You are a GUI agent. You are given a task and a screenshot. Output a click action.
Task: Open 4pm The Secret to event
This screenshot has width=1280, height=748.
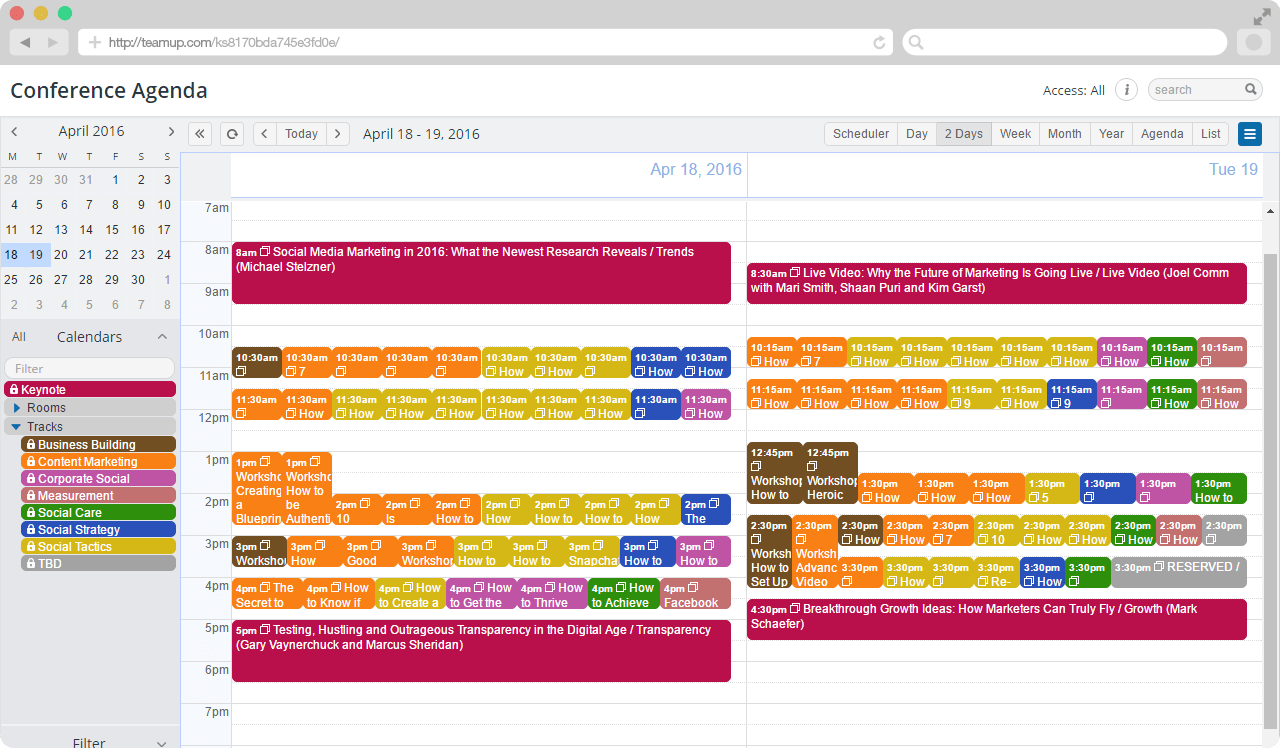point(267,593)
